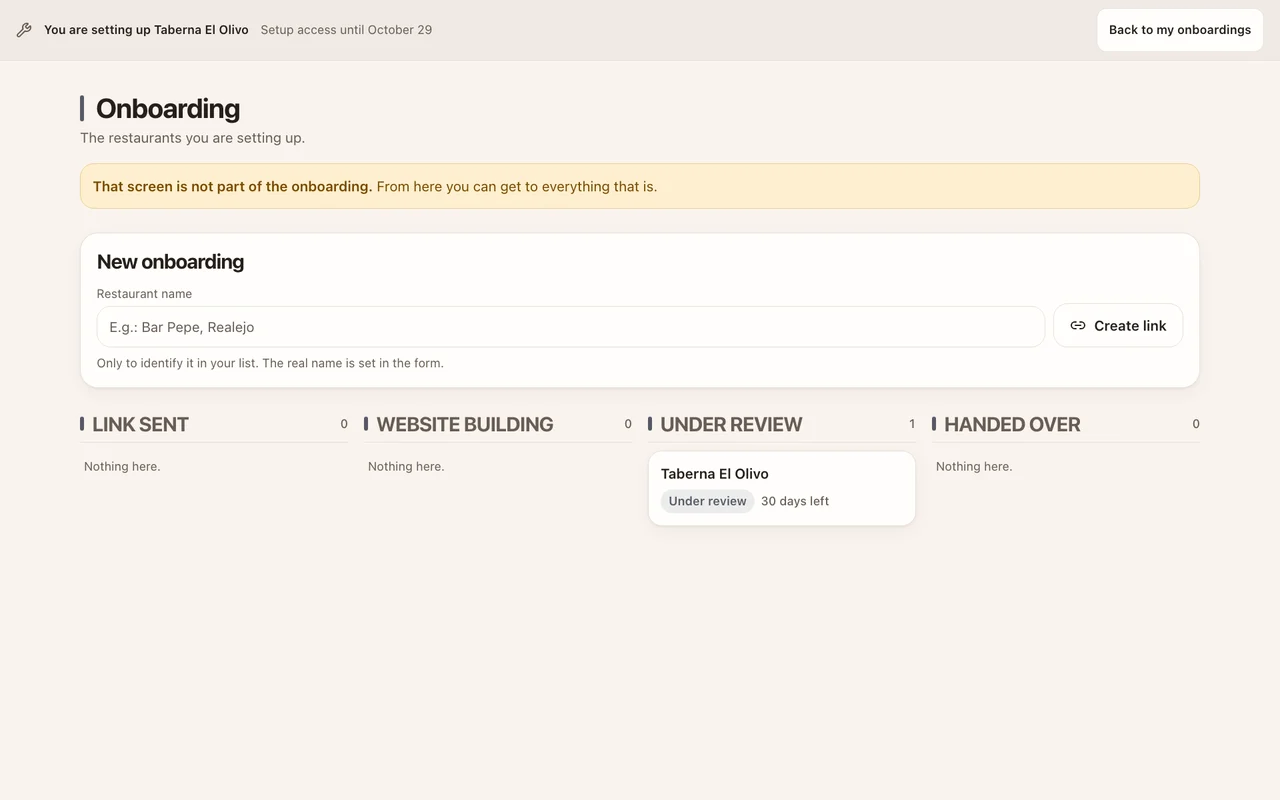The height and width of the screenshot is (800, 1280).
Task: Focus the Restaurant name input field
Action: [571, 327]
